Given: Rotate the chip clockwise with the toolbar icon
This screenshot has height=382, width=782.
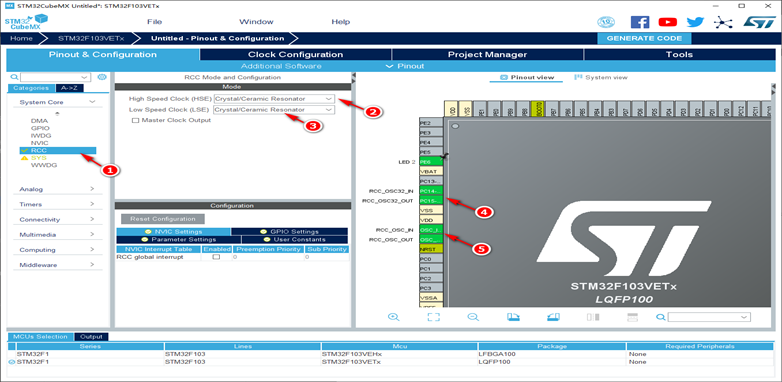Looking at the screenshot, I should (x=513, y=317).
